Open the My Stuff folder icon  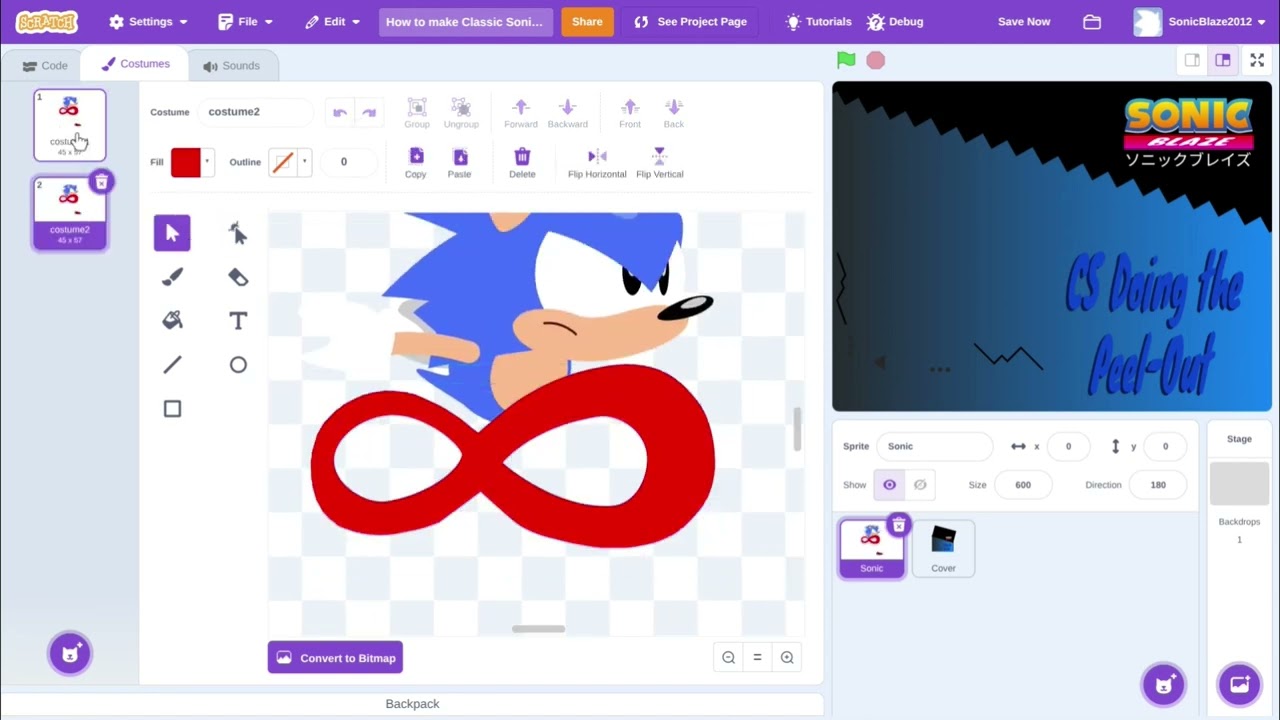pyautogui.click(x=1092, y=22)
